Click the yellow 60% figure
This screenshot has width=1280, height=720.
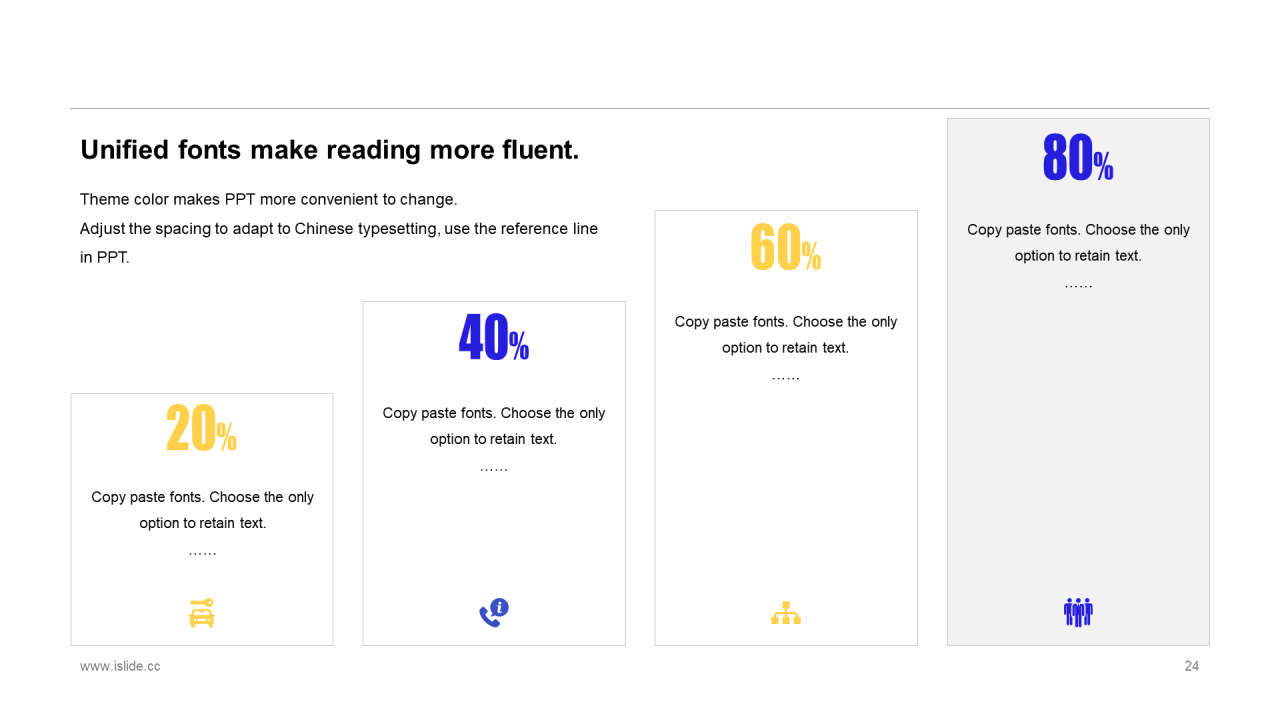pos(786,246)
